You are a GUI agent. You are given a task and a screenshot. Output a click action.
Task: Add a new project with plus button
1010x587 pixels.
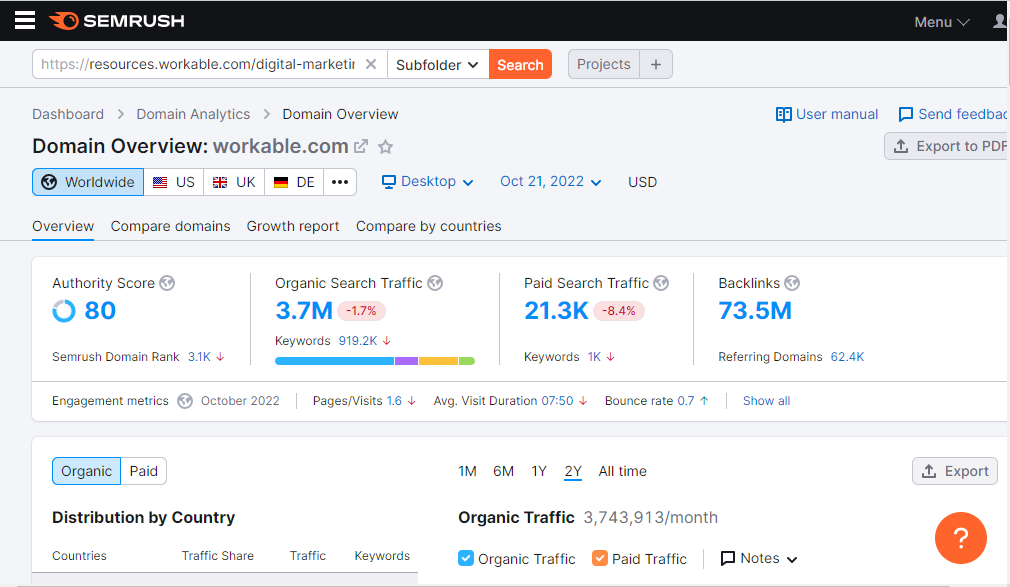tap(656, 65)
